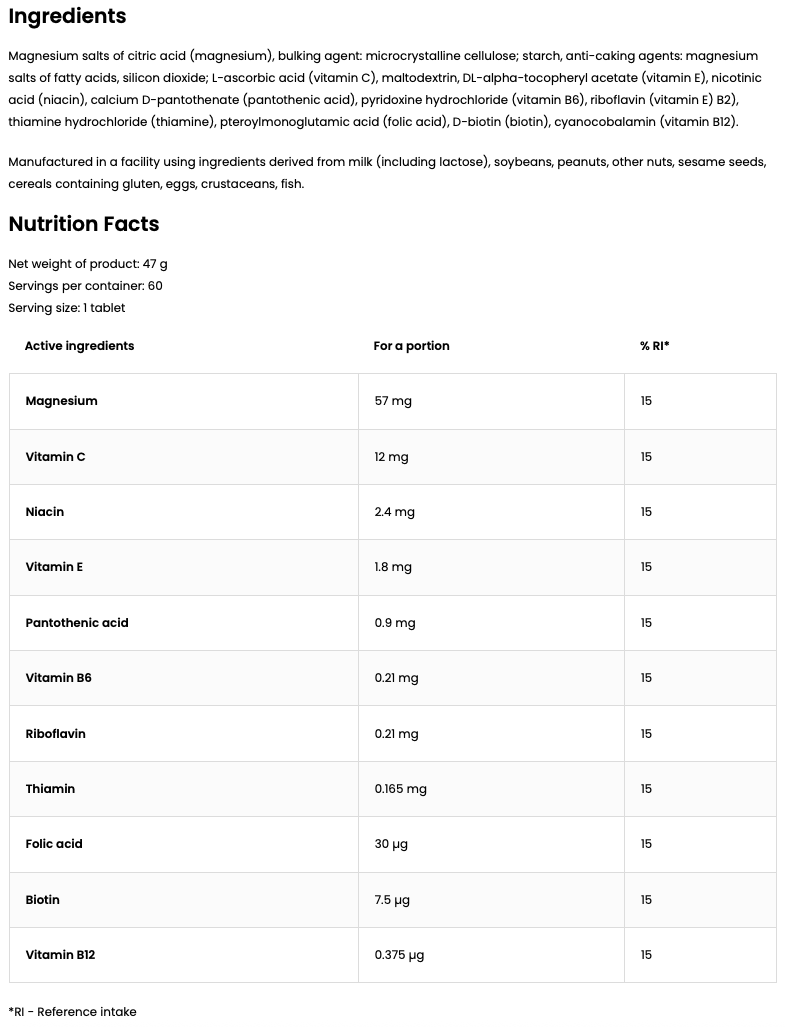Click the 'Servings per container: 60' text
Viewport: 785px width, 1027px height.
(85, 286)
